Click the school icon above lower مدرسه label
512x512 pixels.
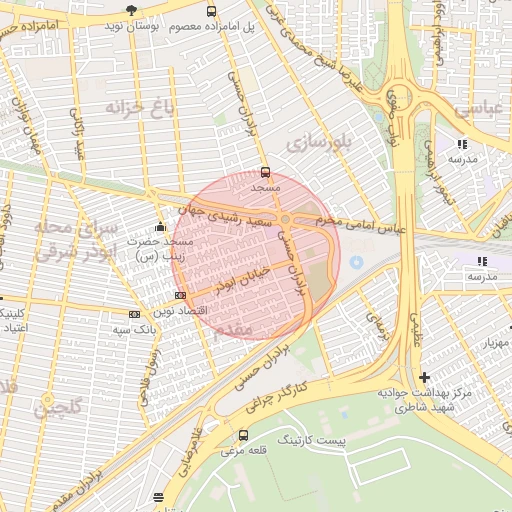482,261
